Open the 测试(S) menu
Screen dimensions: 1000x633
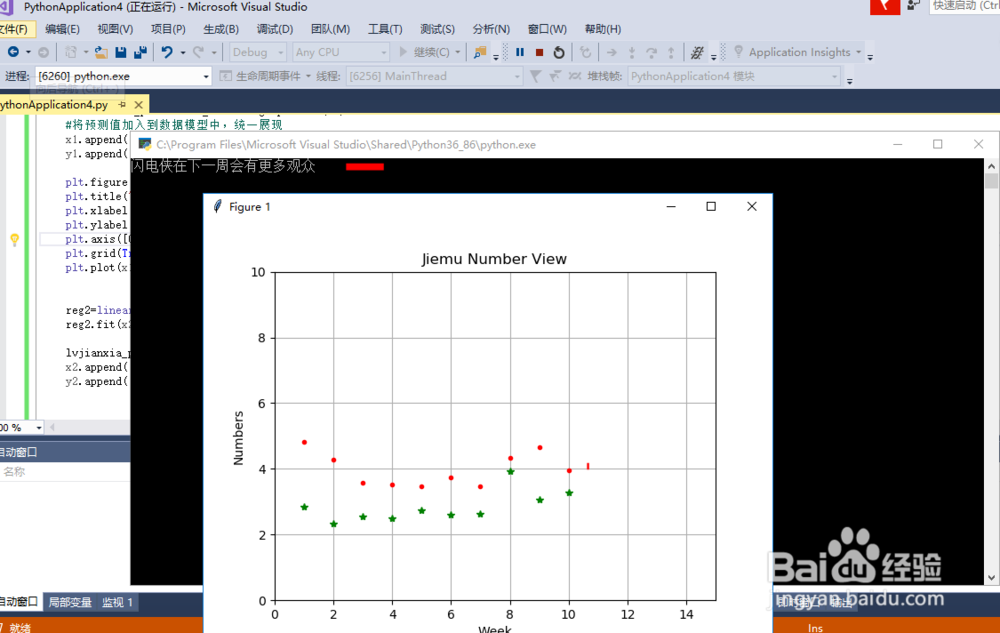pos(438,29)
